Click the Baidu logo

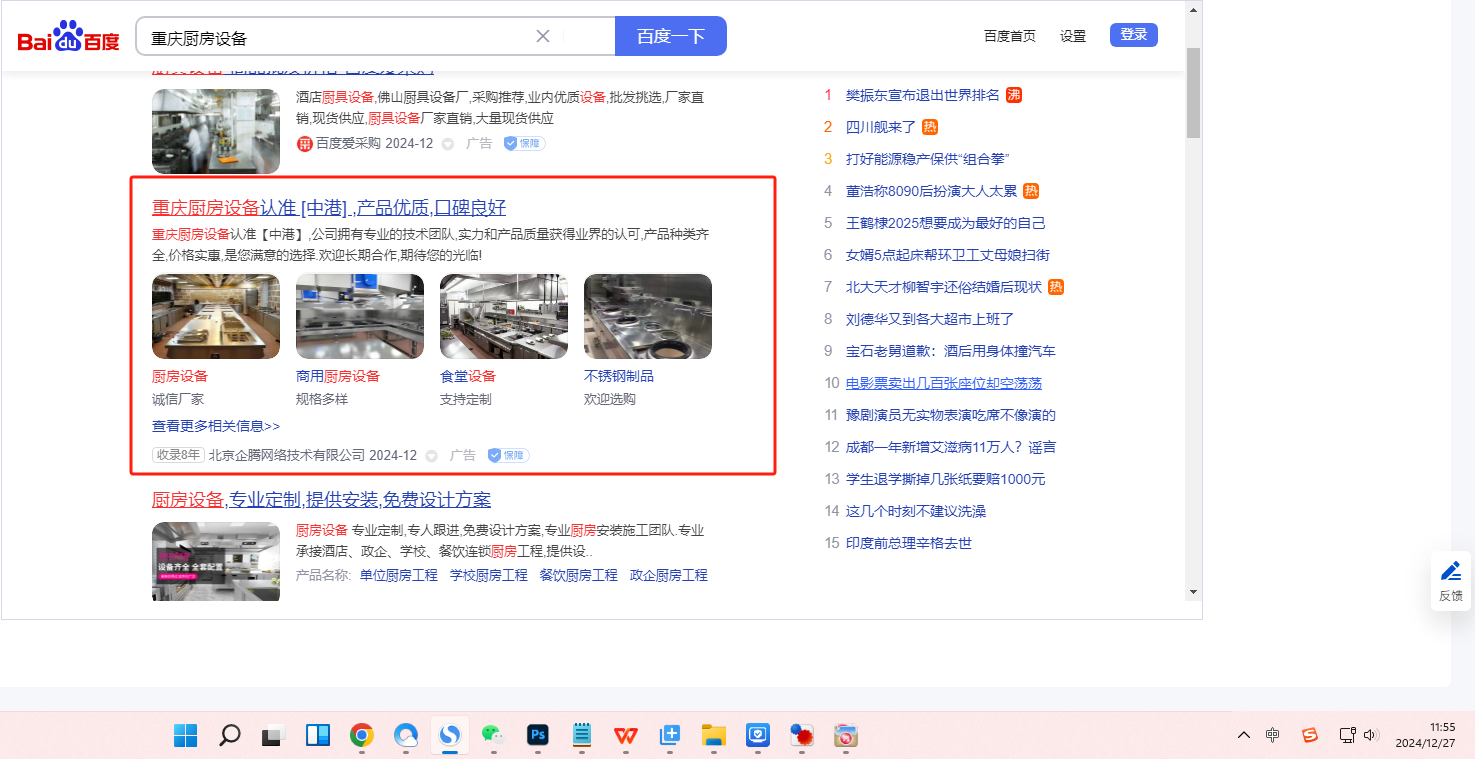tap(68, 37)
